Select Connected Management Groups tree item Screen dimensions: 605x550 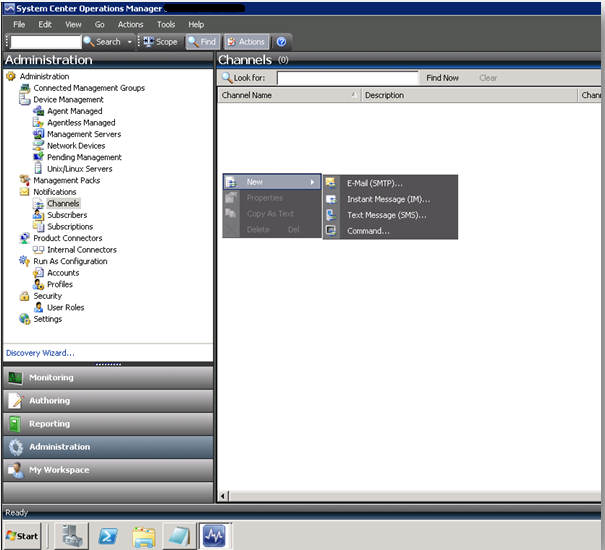89,88
